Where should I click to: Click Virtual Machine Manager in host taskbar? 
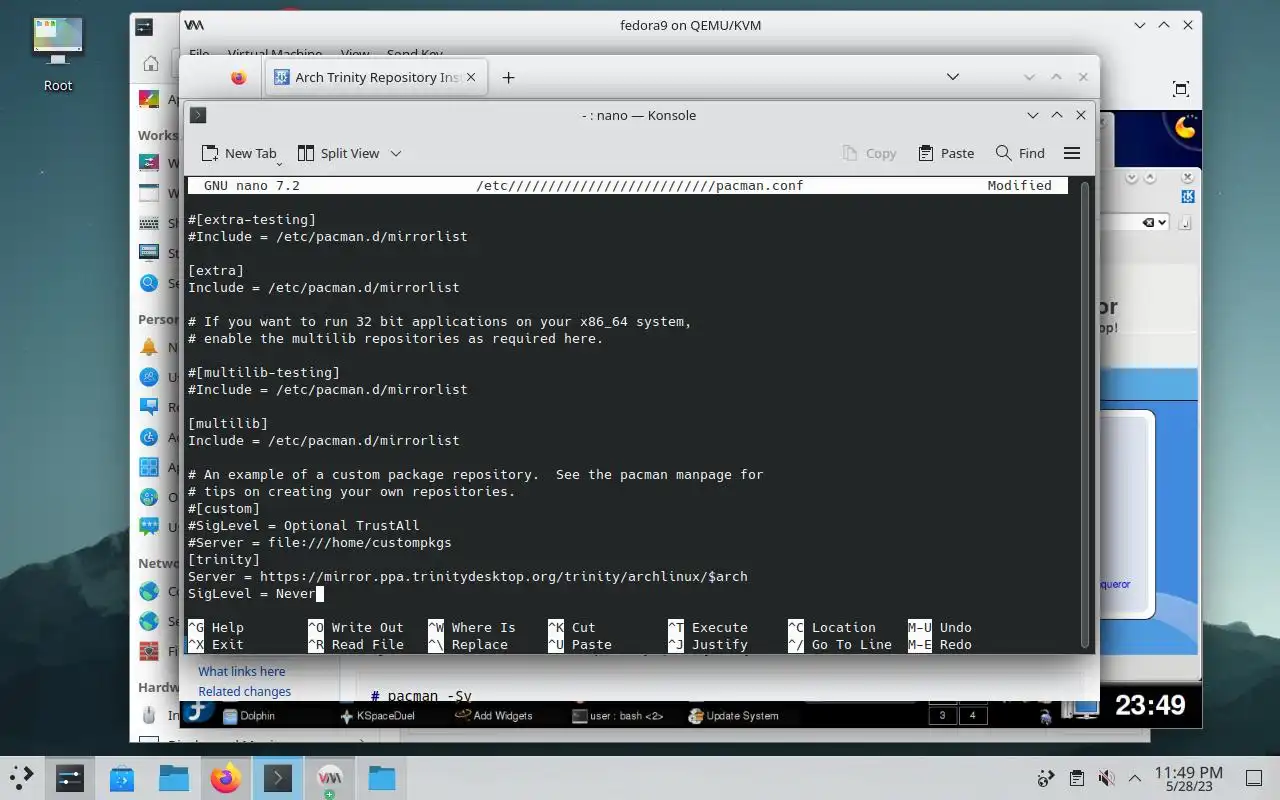330,778
